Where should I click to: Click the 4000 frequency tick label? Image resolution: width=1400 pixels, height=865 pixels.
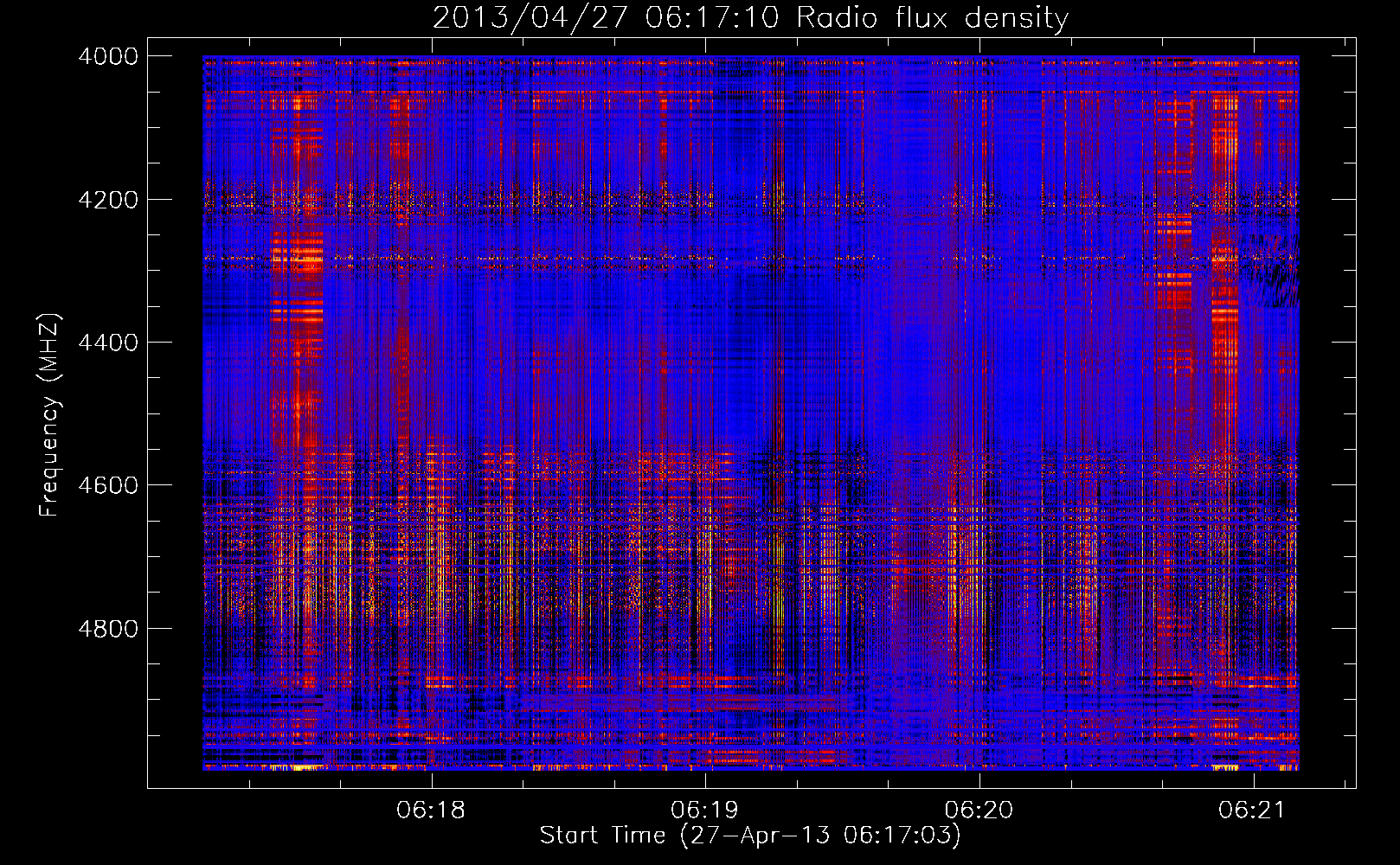[x=108, y=56]
